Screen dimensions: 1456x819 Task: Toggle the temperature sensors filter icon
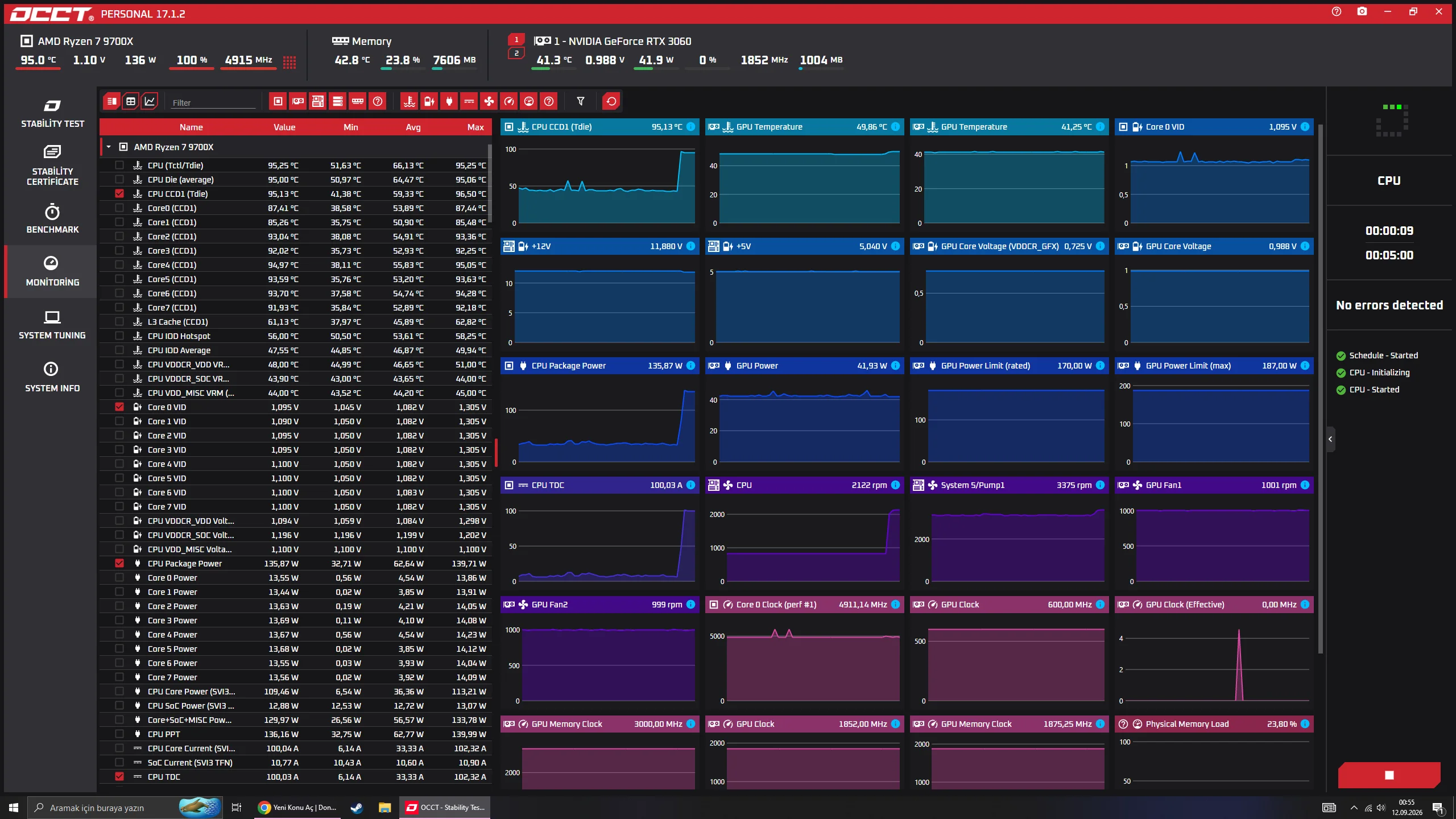click(x=409, y=101)
